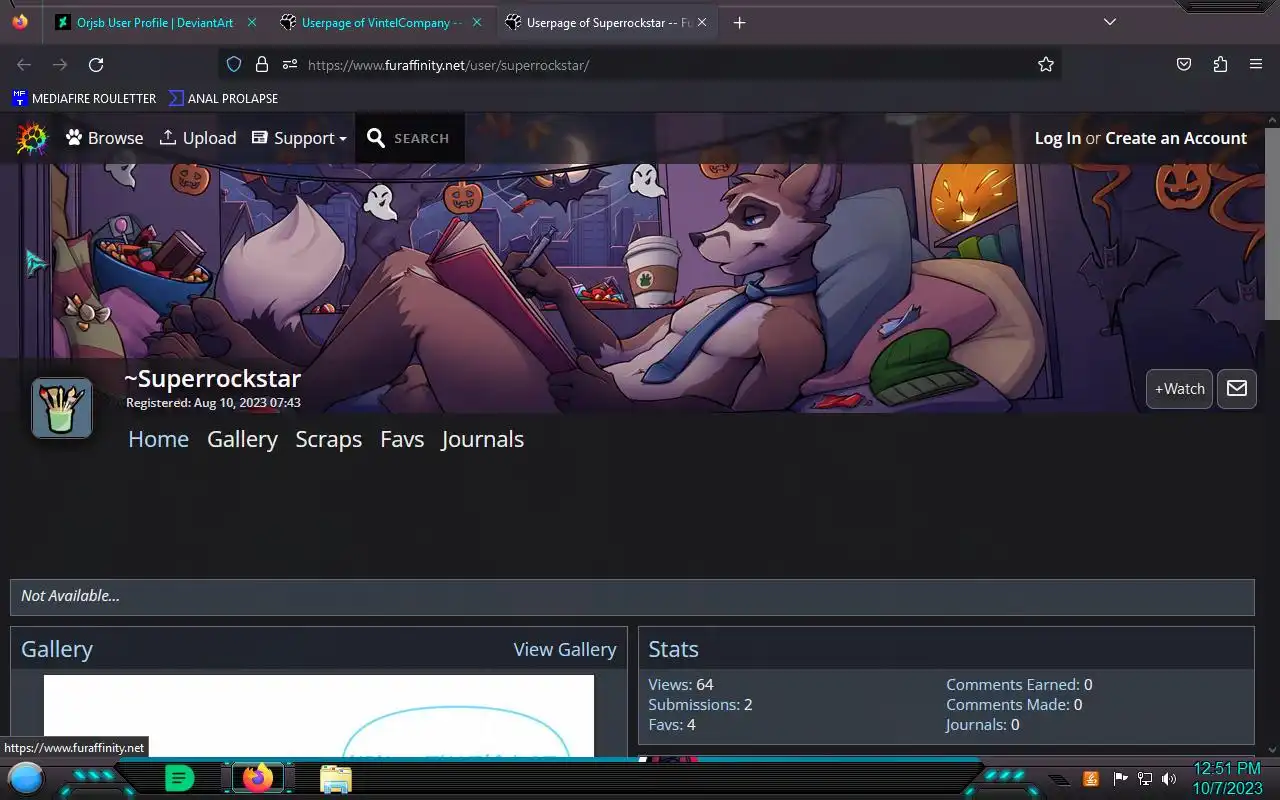The height and width of the screenshot is (800, 1280).
Task: Open a new tab with the plus button
Action: (x=739, y=22)
